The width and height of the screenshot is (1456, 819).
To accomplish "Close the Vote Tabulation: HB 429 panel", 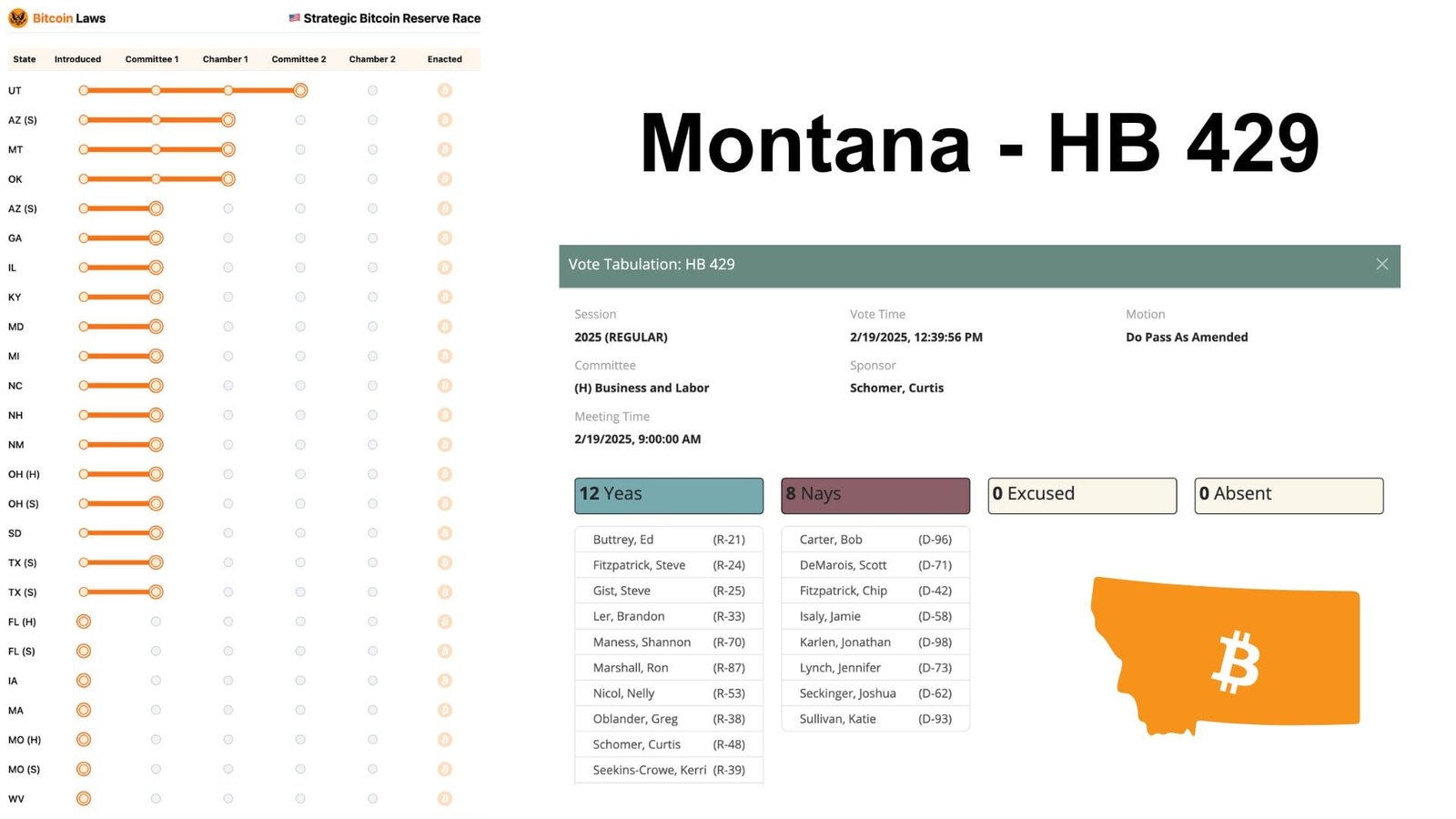I will 1382,264.
